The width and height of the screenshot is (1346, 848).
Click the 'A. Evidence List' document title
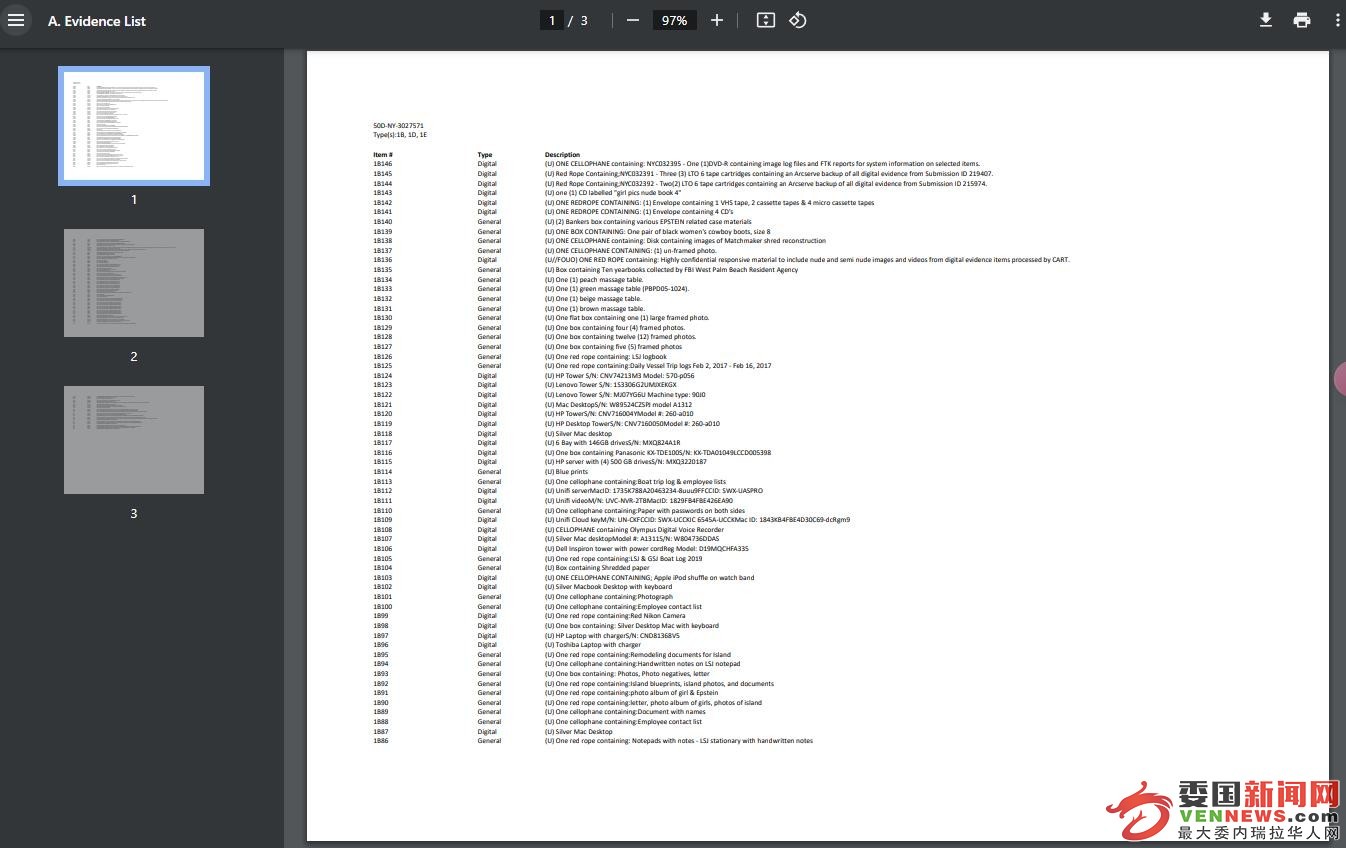[x=97, y=21]
